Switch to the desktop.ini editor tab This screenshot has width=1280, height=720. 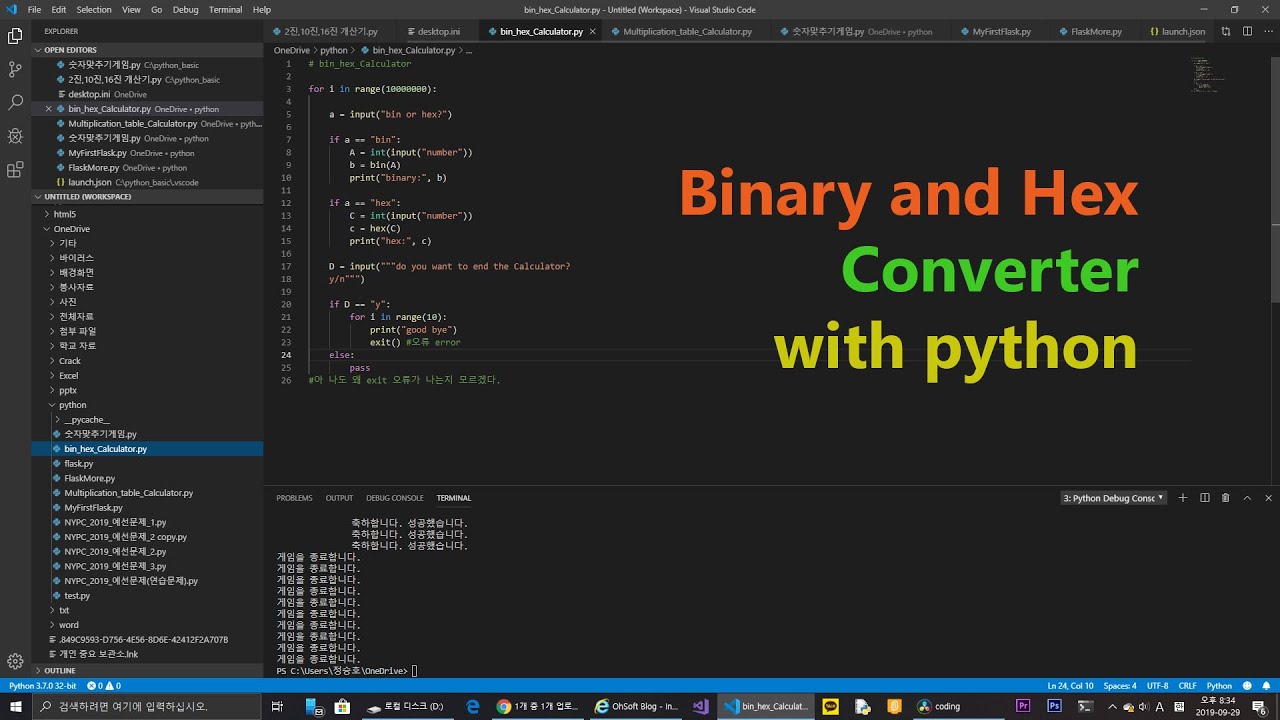pos(439,32)
